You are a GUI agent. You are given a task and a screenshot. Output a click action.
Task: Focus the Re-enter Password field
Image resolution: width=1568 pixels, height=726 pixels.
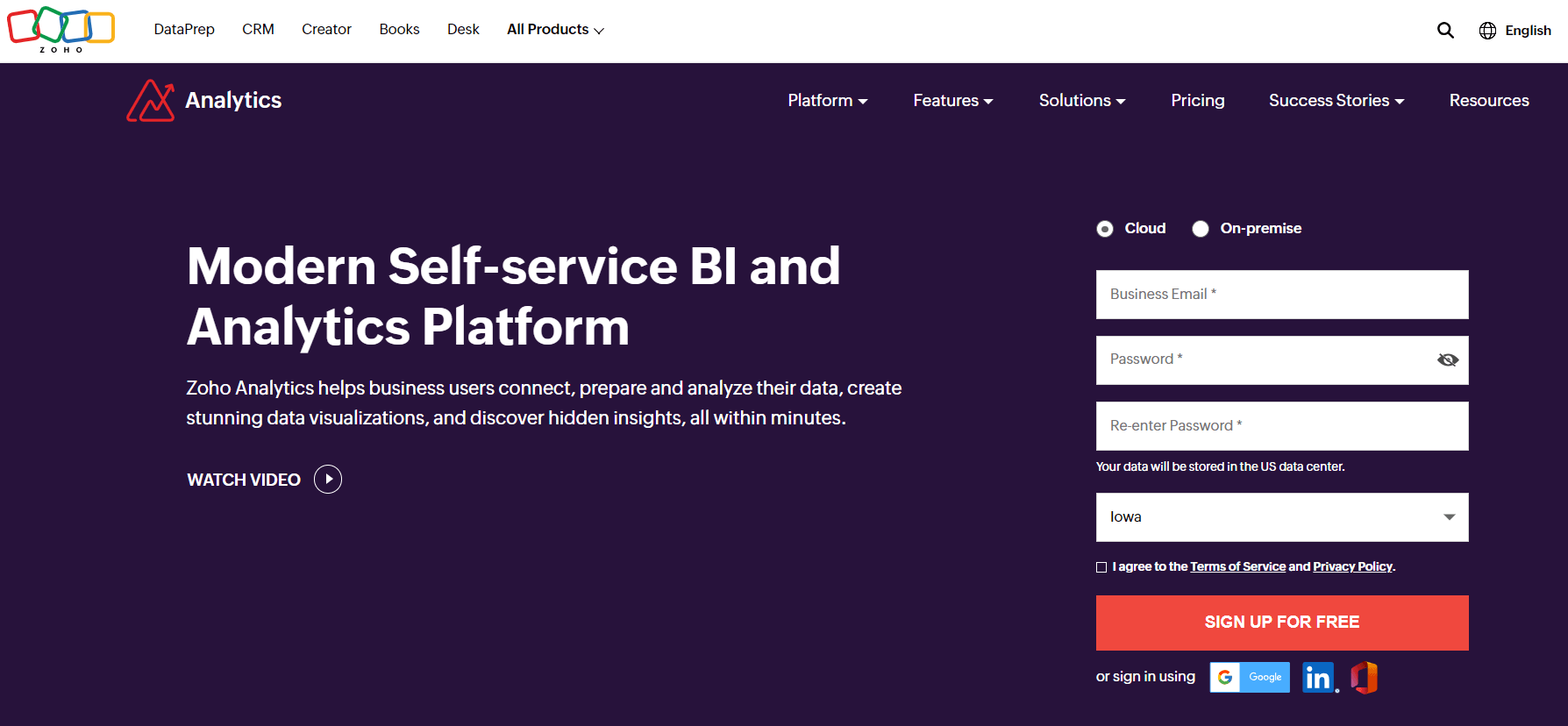(x=1282, y=426)
